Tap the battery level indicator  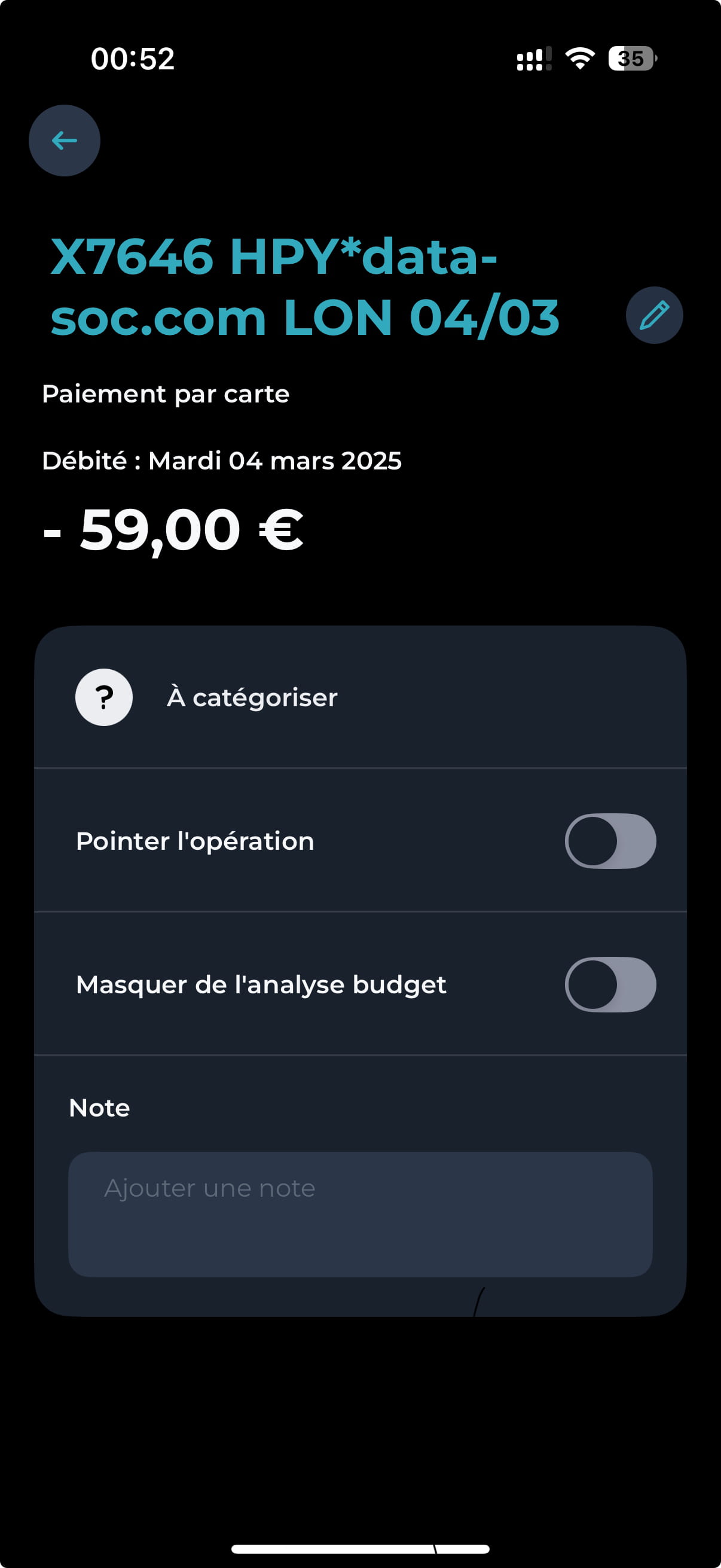point(632,59)
